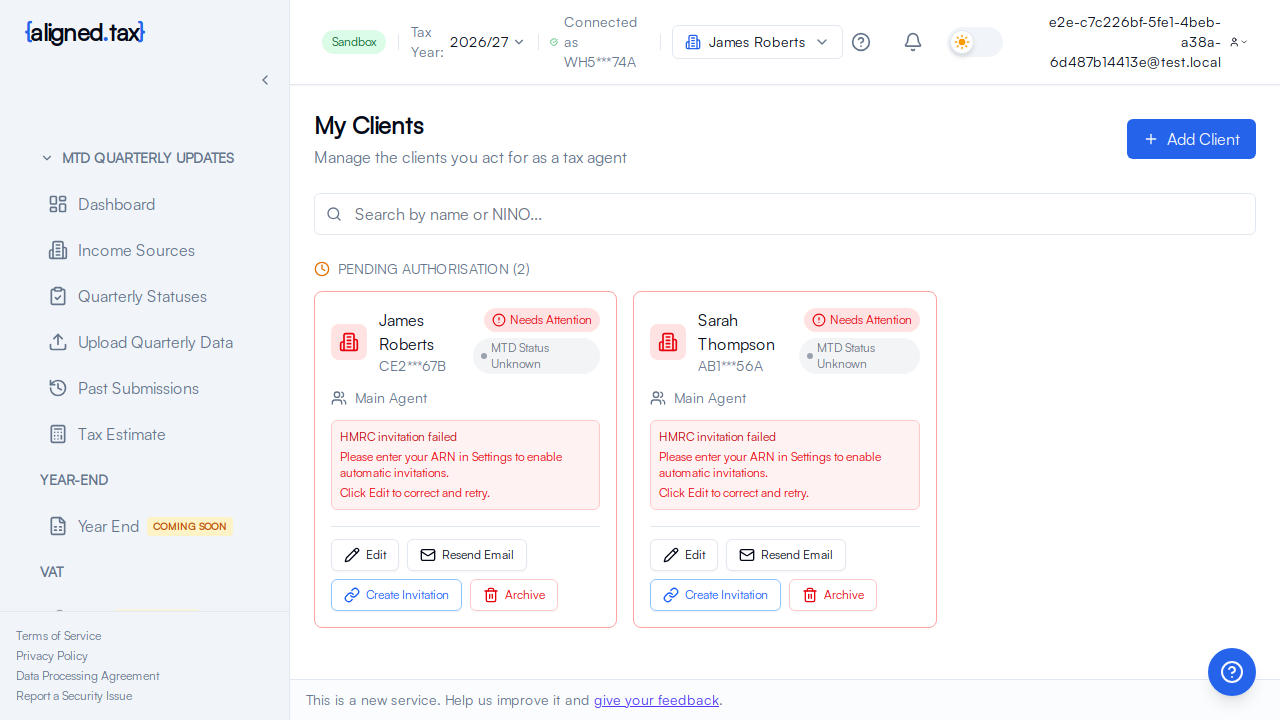Open Upload Quarterly Data
Screen dimensions: 1280x720
click(x=155, y=342)
